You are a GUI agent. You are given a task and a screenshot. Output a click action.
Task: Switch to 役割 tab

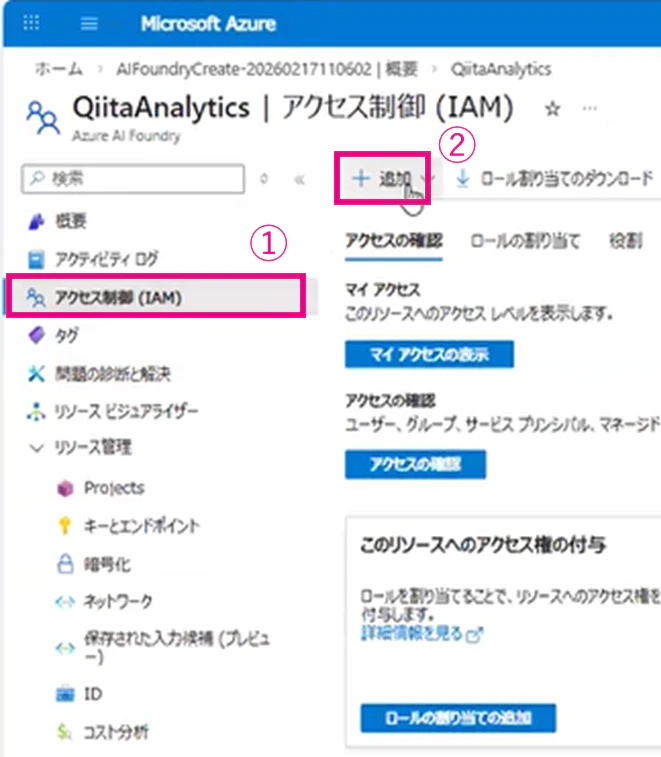coord(626,240)
